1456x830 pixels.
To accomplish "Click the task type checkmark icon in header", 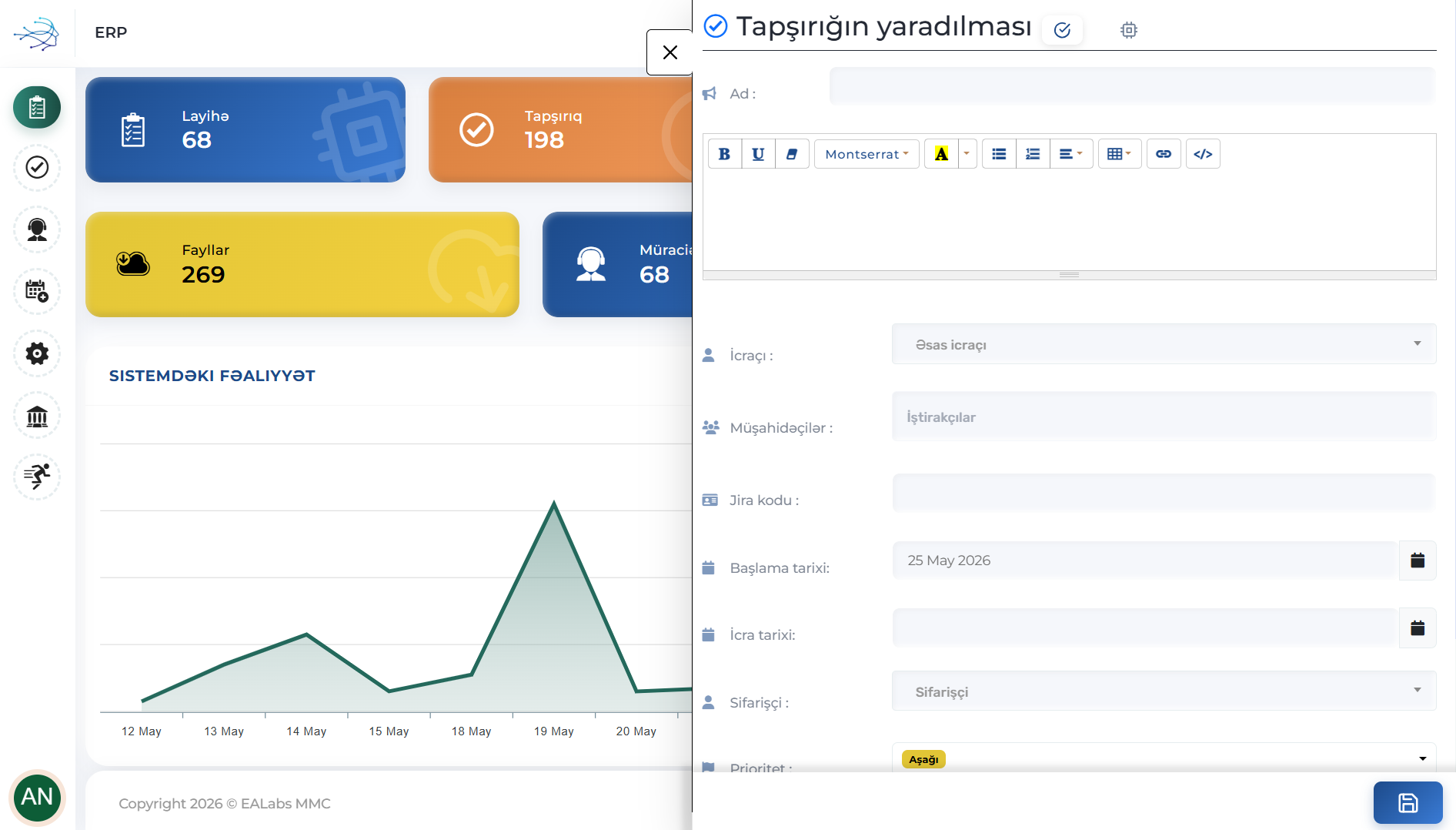I will (1062, 30).
